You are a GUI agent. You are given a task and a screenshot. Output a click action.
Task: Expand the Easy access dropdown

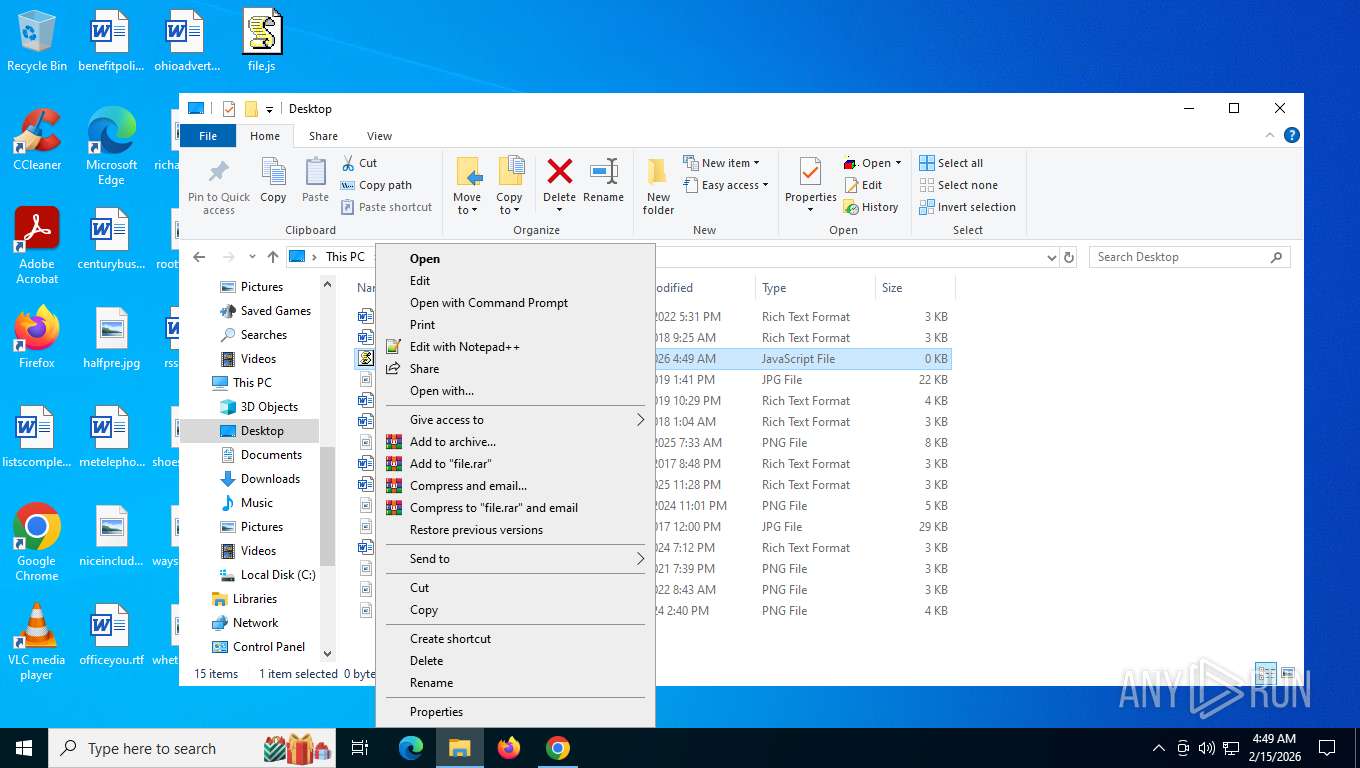727,185
